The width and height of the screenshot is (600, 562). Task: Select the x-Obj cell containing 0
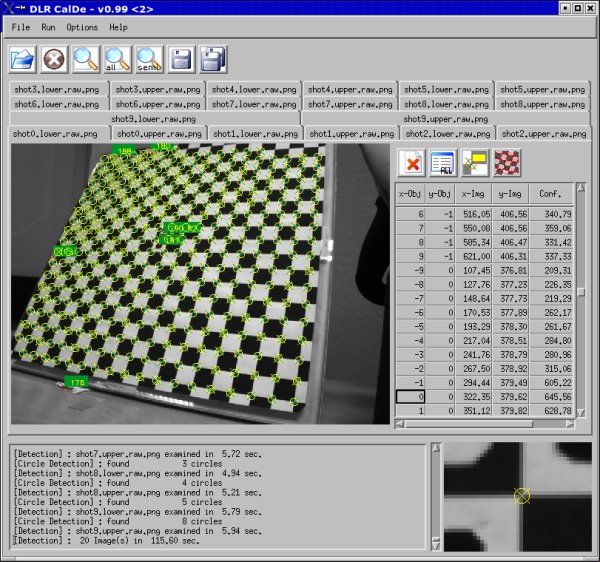[x=411, y=397]
